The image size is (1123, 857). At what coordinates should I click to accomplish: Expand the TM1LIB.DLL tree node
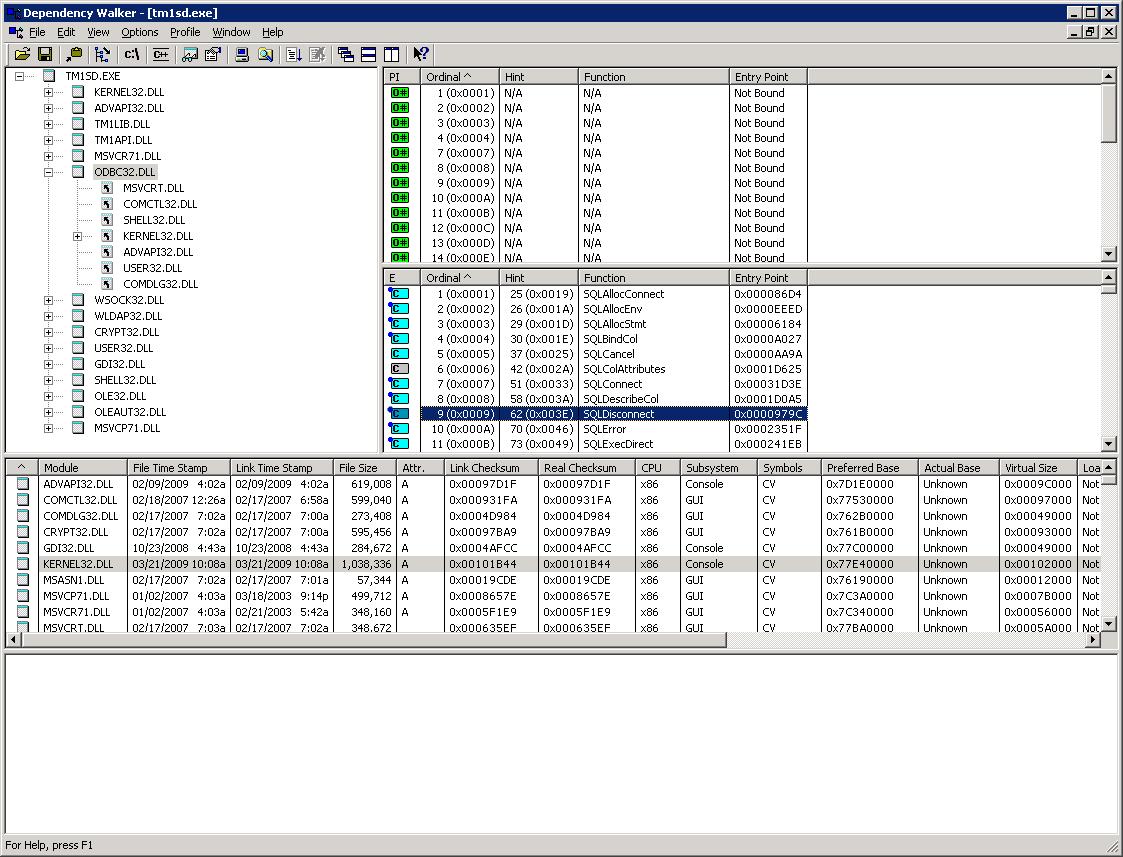(48, 124)
